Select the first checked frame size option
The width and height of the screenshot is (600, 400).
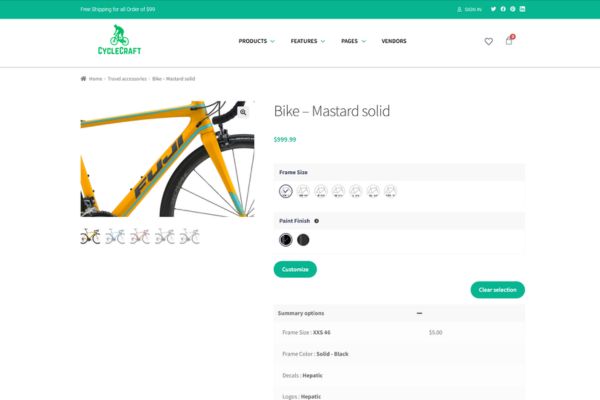pyautogui.click(x=285, y=191)
